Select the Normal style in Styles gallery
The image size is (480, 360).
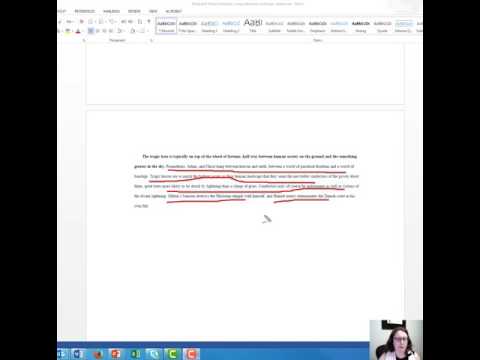click(166, 26)
